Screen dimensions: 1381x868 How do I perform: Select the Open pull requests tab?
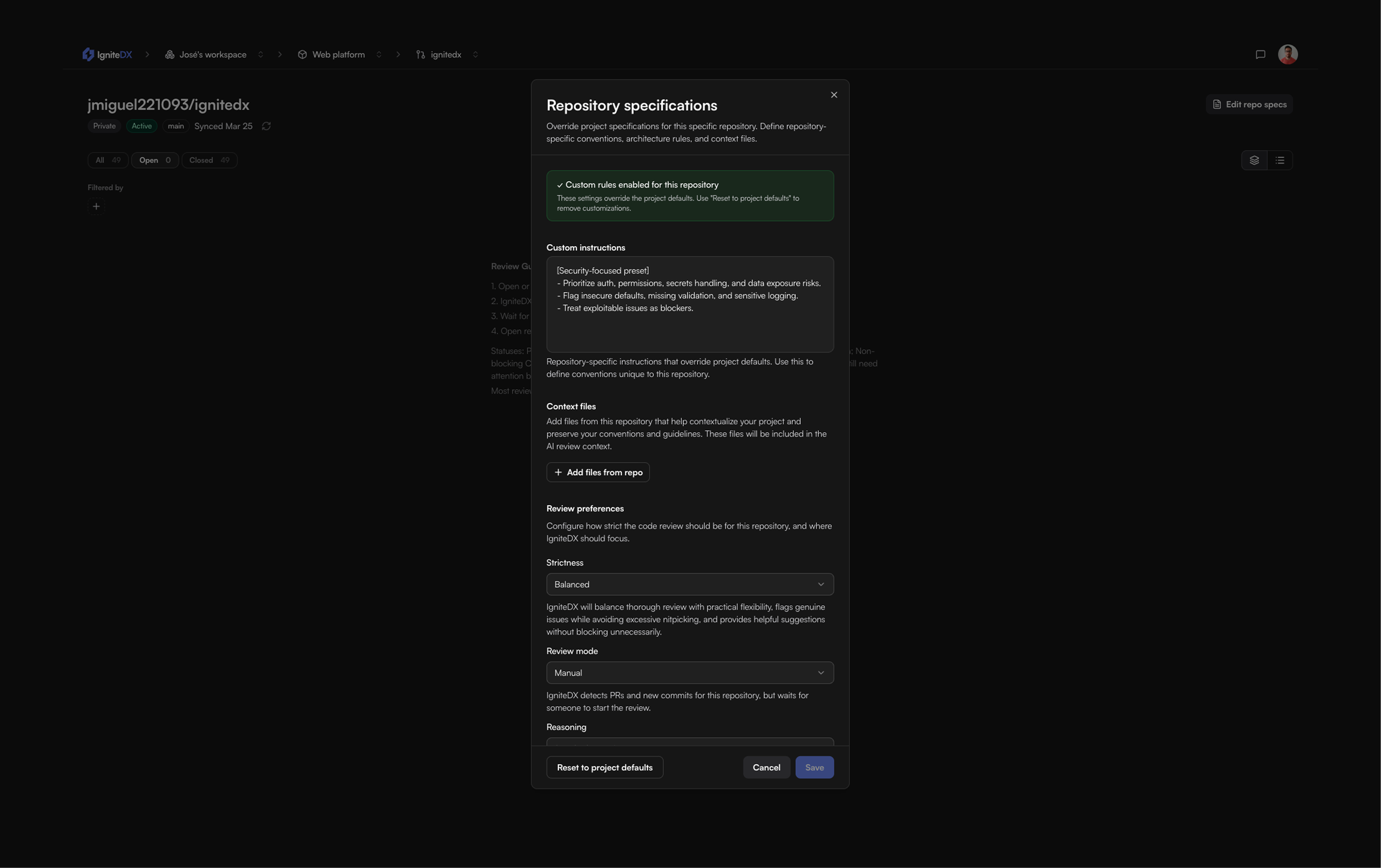click(154, 161)
